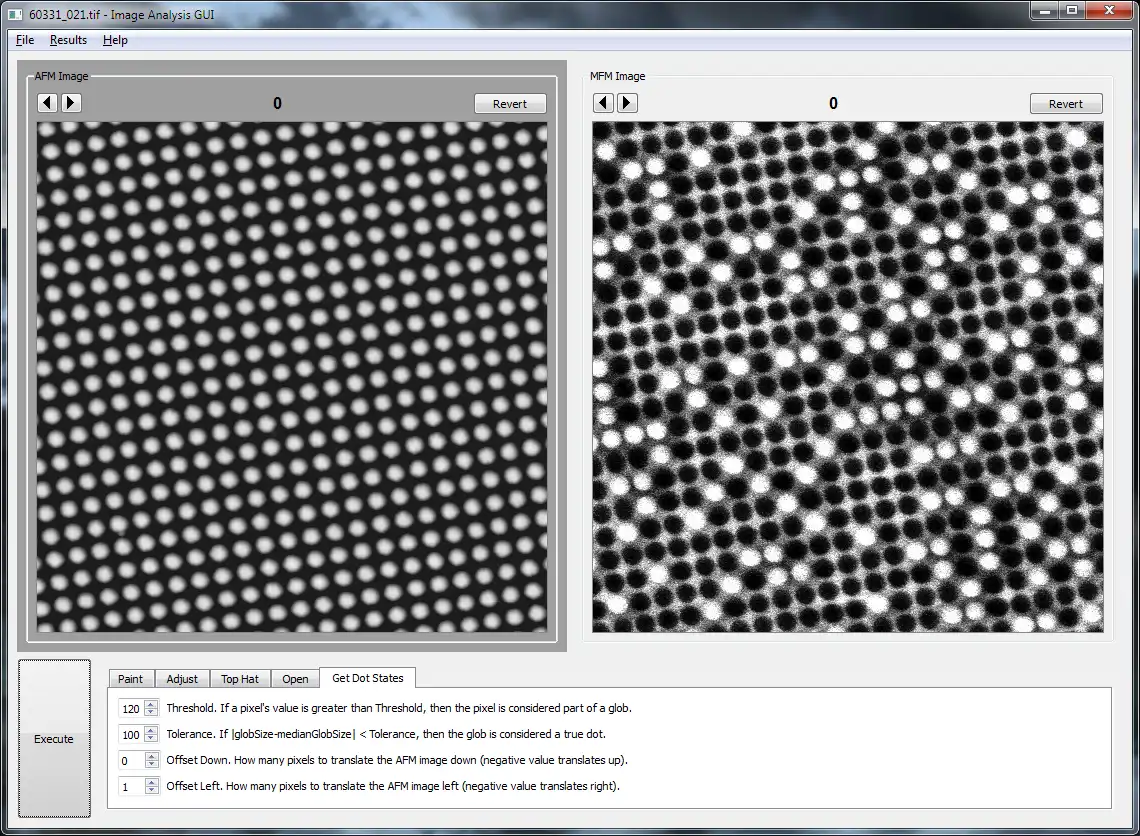Click the Offset Left description text
The width and height of the screenshot is (1140, 836).
click(393, 786)
